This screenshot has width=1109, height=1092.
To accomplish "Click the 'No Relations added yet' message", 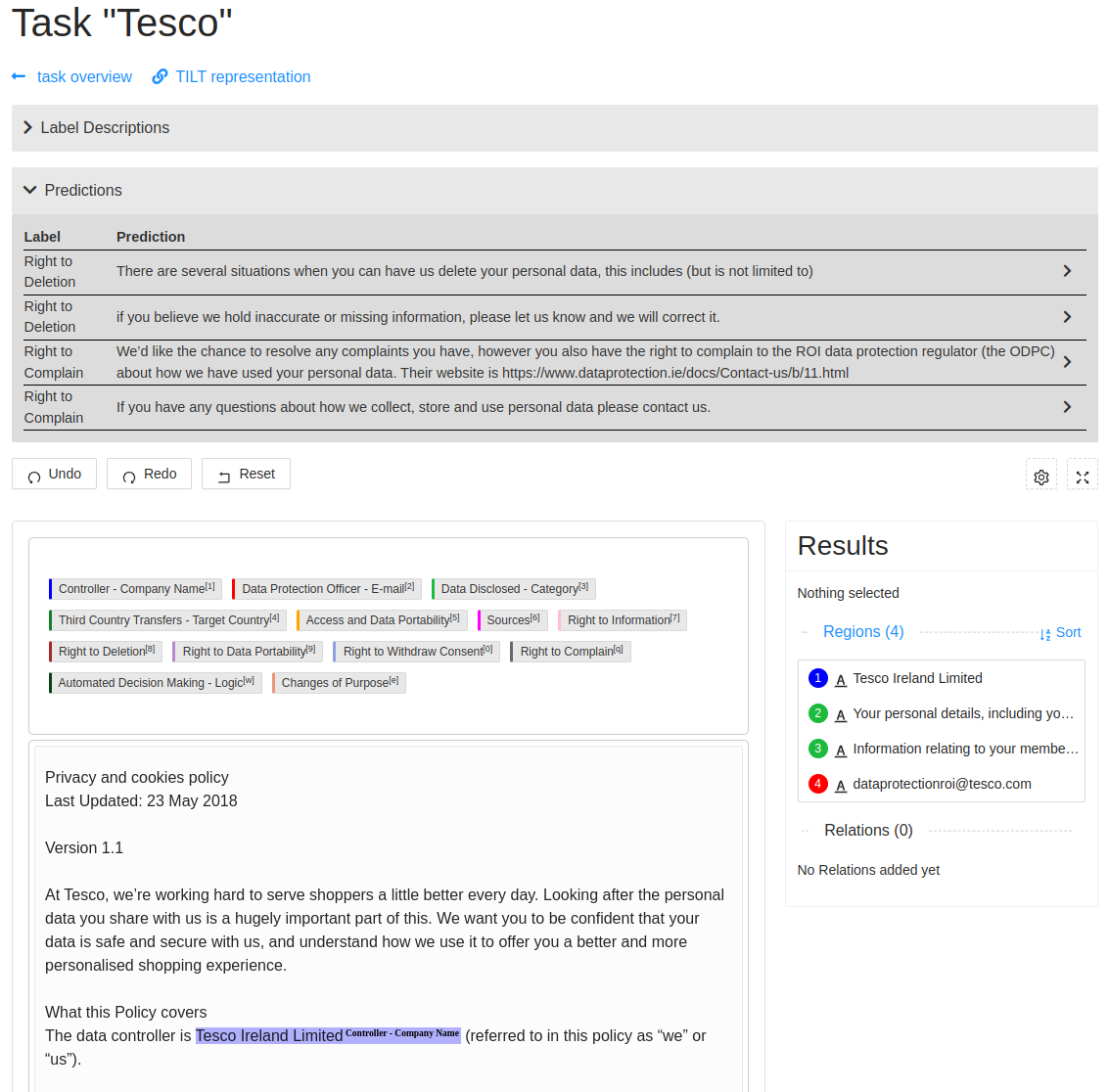I will point(868,871).
